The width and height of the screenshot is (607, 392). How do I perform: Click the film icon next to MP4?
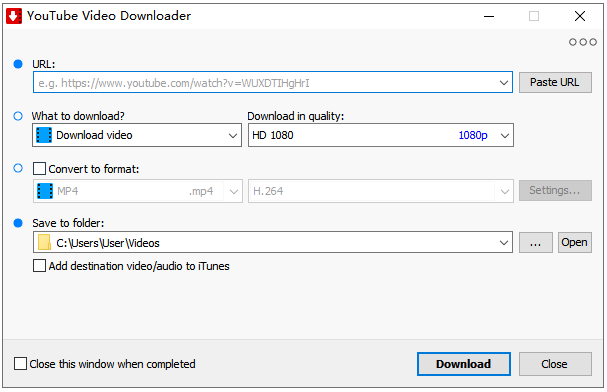click(x=45, y=191)
